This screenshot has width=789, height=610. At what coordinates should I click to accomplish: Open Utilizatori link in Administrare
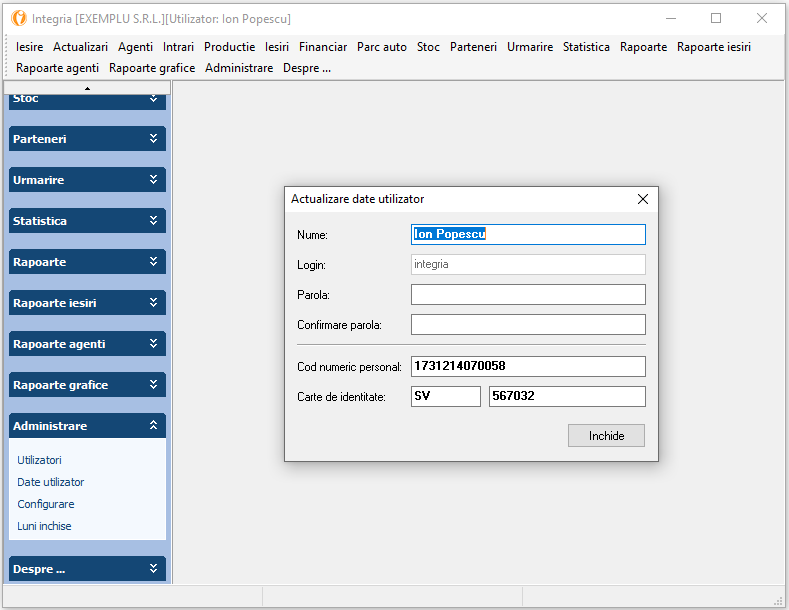click(39, 460)
